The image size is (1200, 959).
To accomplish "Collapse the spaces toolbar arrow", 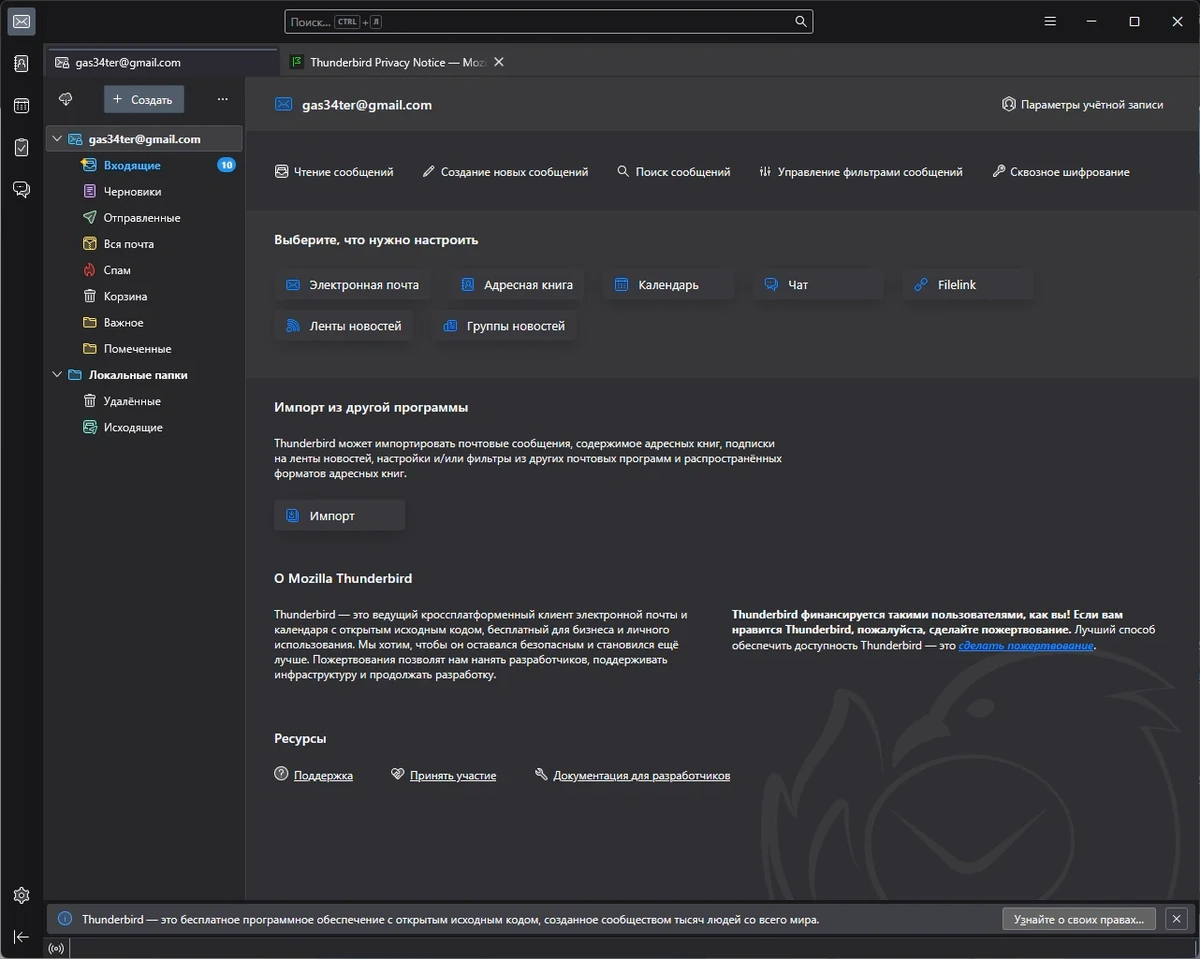I will click(x=21, y=936).
